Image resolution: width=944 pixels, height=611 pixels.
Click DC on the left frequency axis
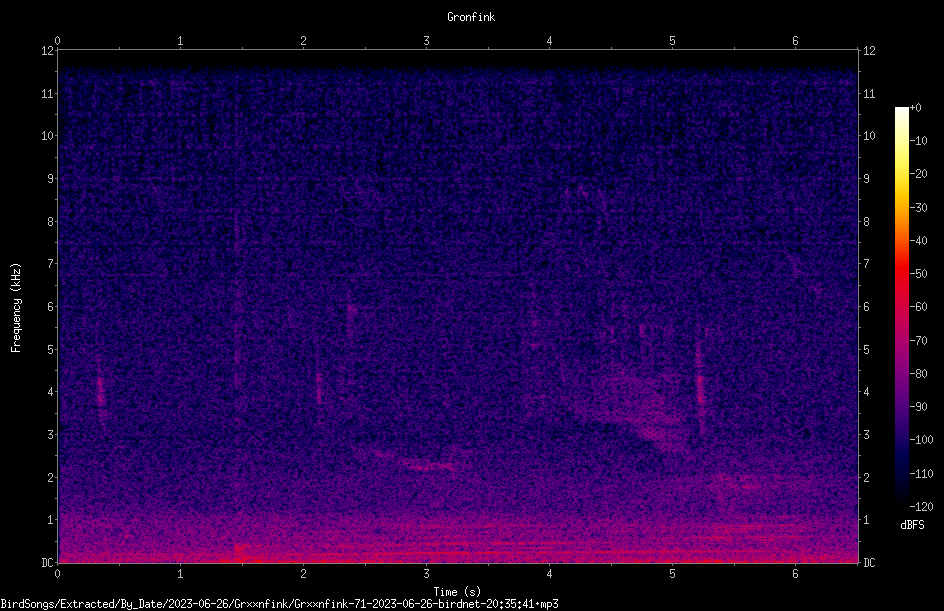pyautogui.click(x=47, y=563)
